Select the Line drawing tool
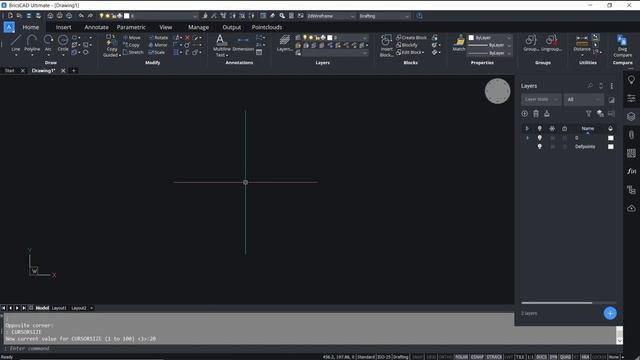This screenshot has width=640, height=360. (x=16, y=43)
